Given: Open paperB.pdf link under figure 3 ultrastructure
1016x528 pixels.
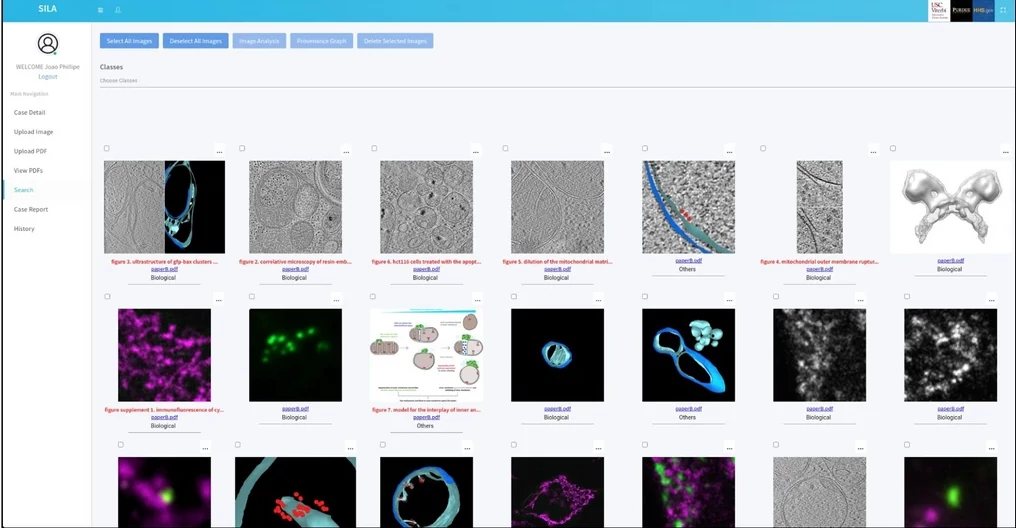Looking at the screenshot, I should point(164,270).
